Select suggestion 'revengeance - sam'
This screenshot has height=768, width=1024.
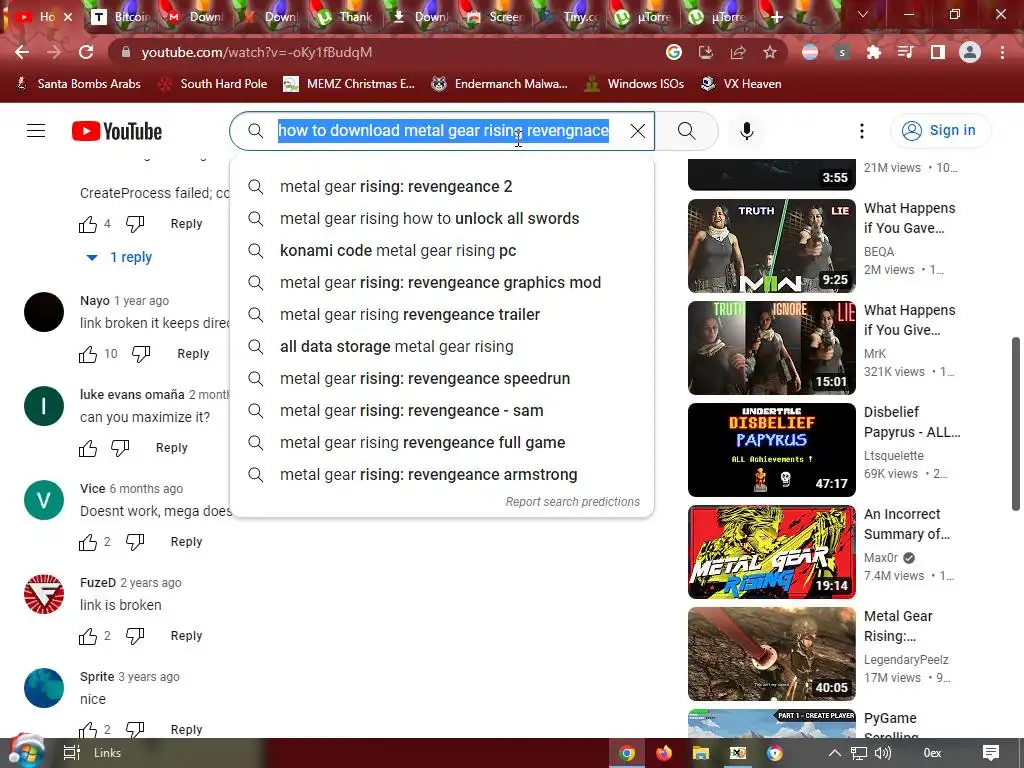click(442, 411)
